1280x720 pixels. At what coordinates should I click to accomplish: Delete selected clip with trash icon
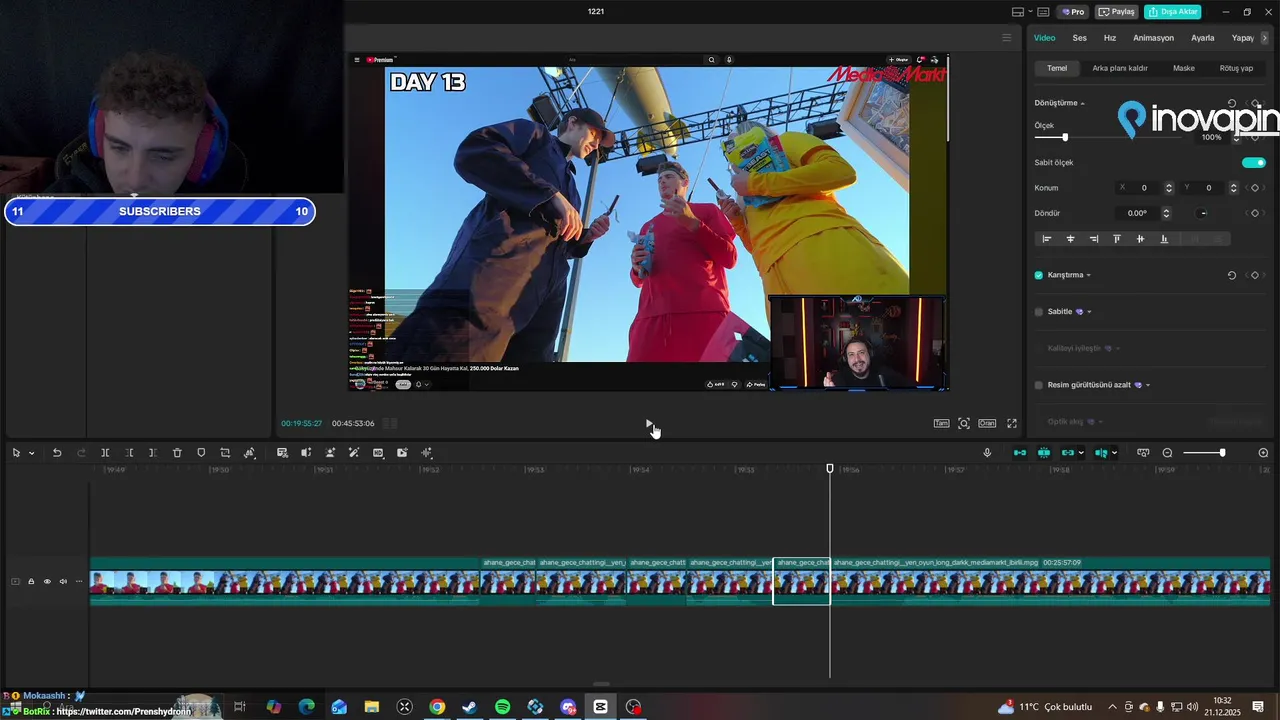click(177, 453)
